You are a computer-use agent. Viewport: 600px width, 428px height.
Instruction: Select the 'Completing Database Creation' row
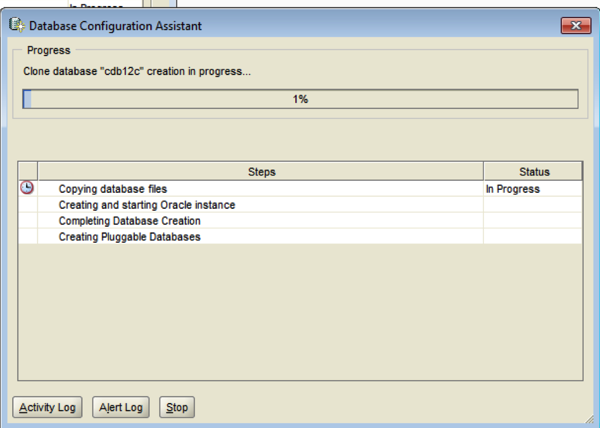tap(300, 221)
